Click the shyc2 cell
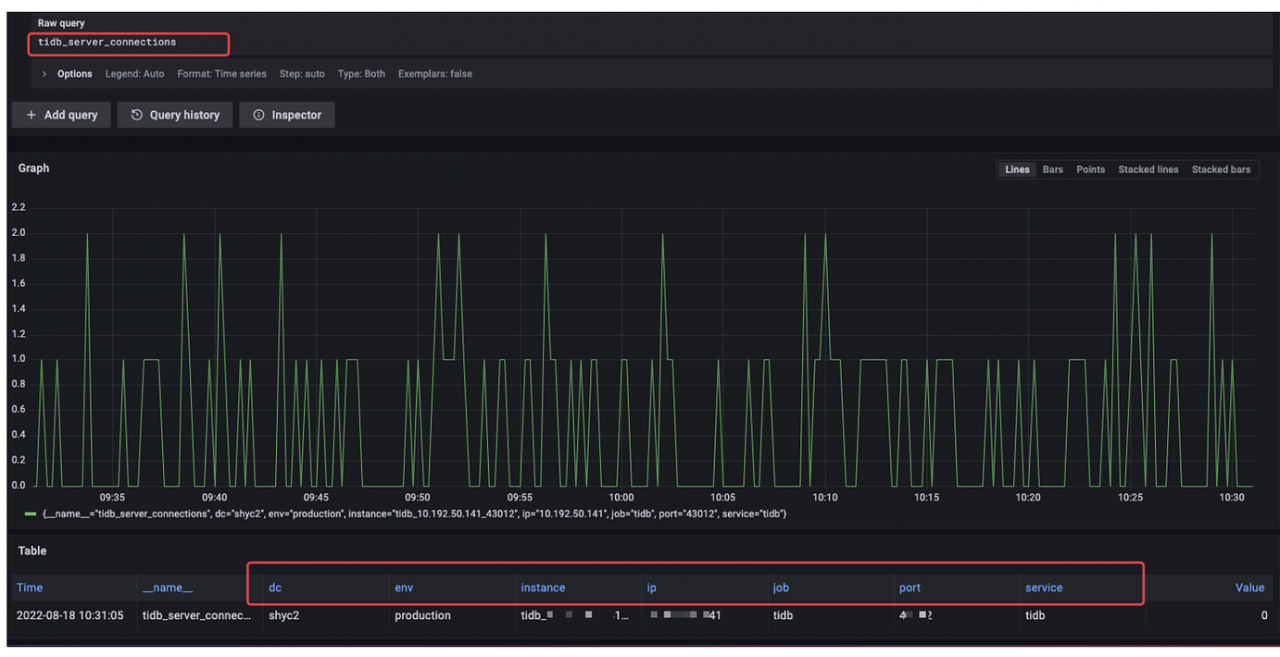Viewport: 1280px width, 657px height. (284, 616)
